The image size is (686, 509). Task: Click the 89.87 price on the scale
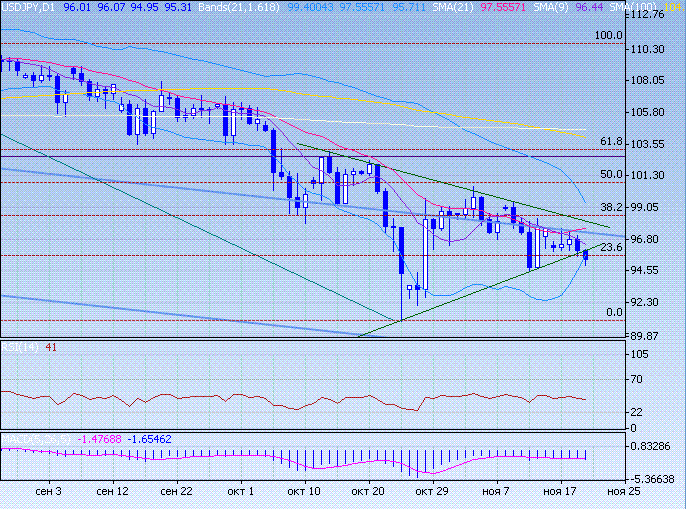pos(653,336)
